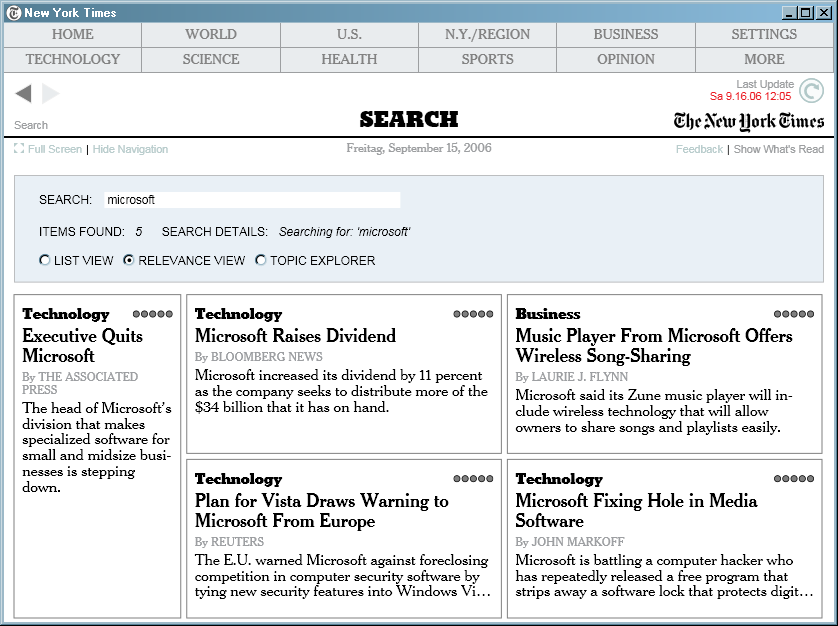
Task: Click the E.U. warned Microsoft summary text
Action: pyautogui.click(x=343, y=576)
